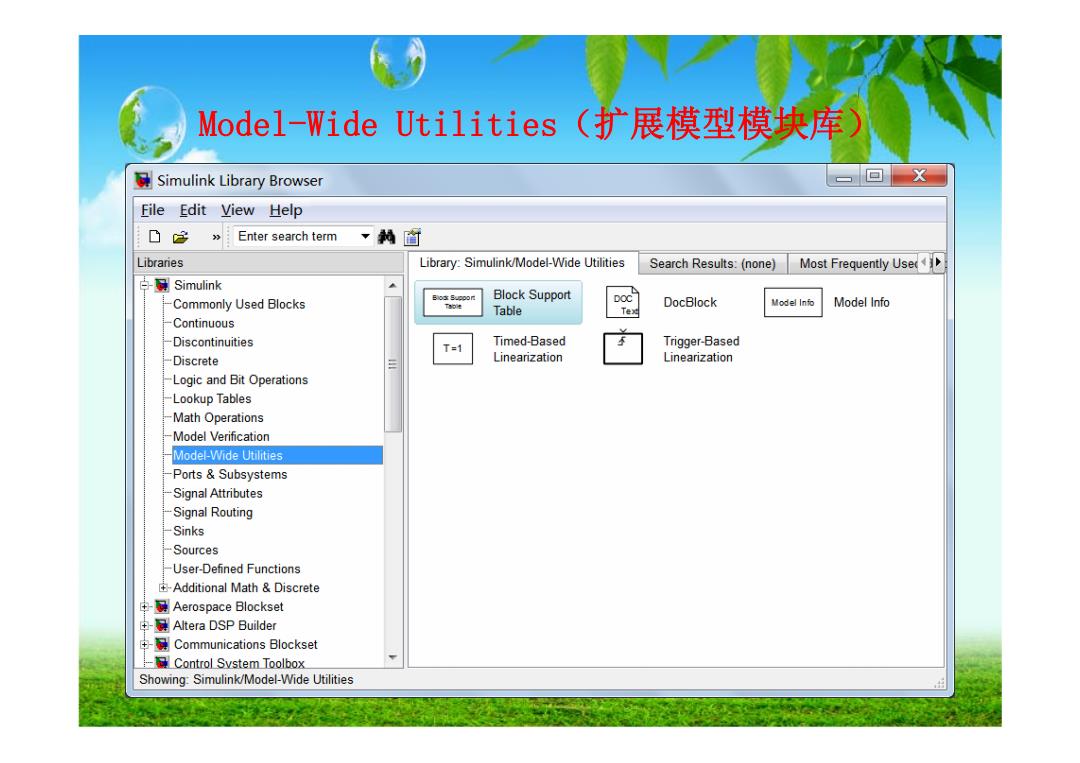Viewport: 1080px width, 763px height.
Task: Select the Model Info block icon
Action: [x=793, y=302]
